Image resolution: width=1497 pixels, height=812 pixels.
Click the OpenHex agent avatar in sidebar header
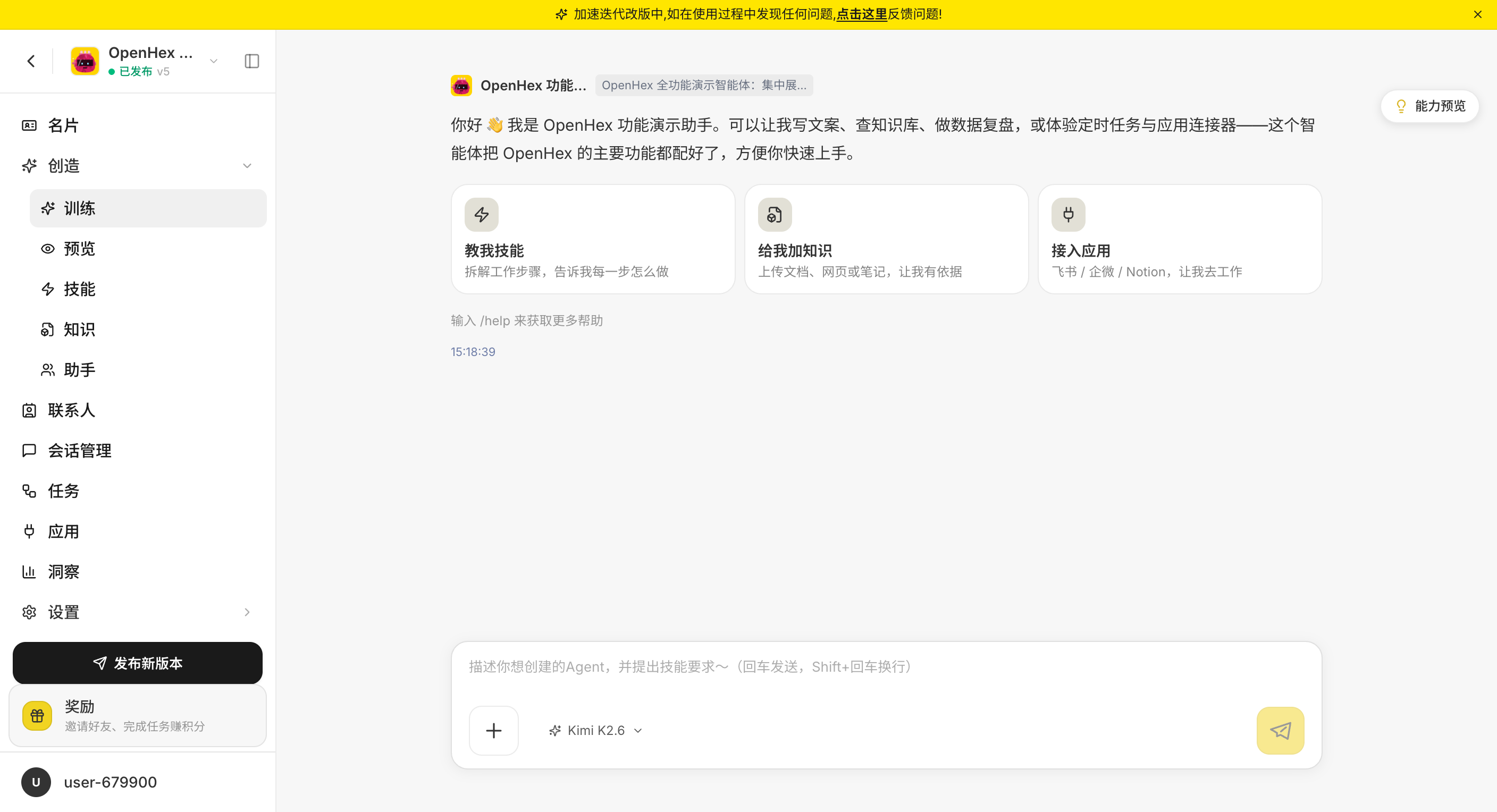tap(85, 61)
